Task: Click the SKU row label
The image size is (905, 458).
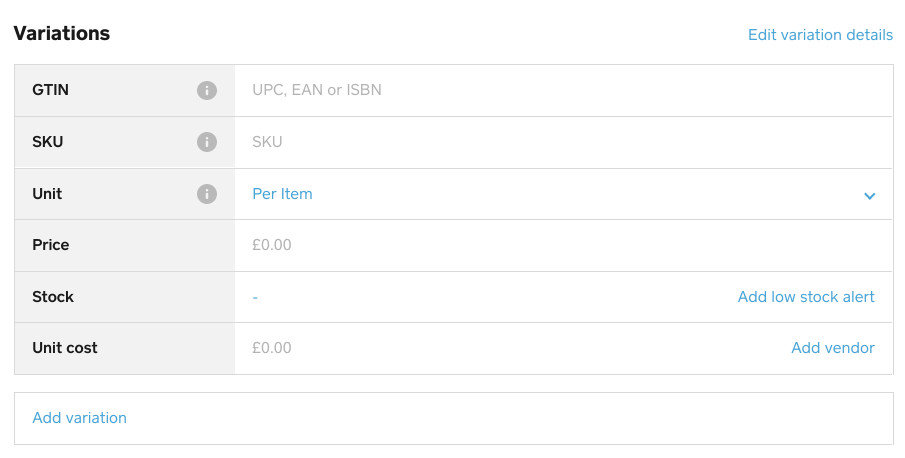Action: (48, 142)
